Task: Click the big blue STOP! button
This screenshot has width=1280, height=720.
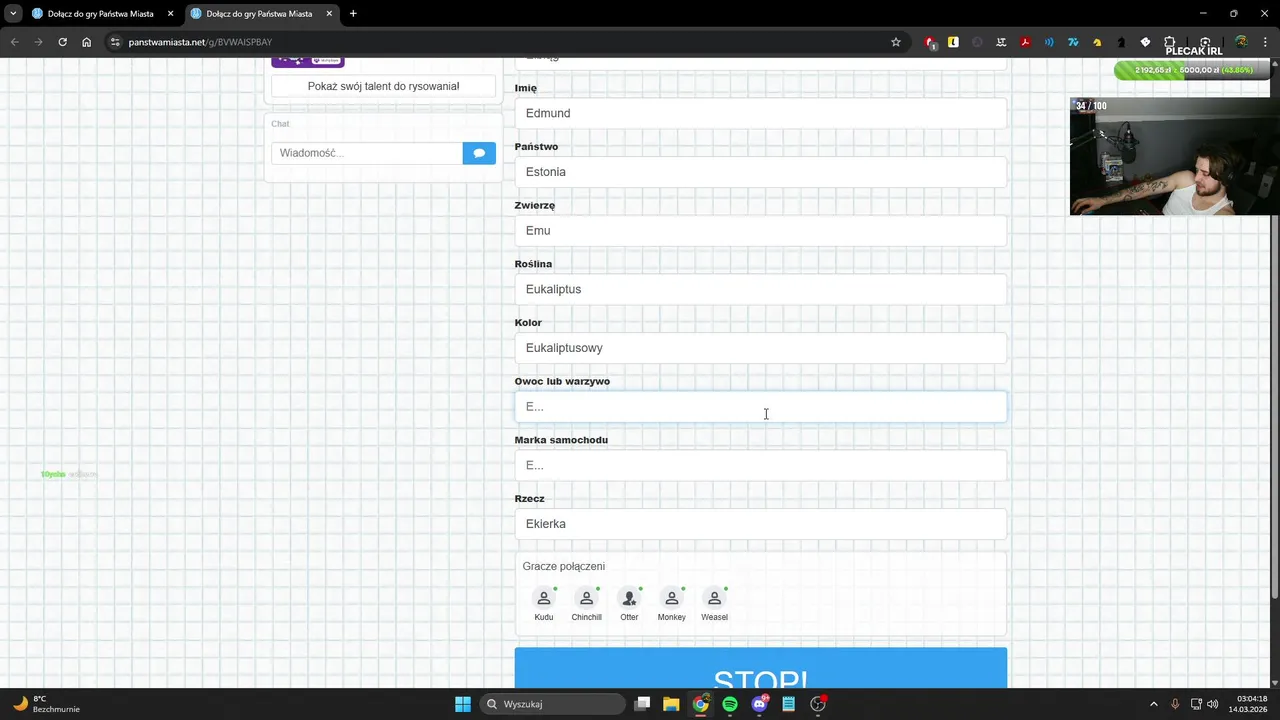Action: pyautogui.click(x=761, y=668)
